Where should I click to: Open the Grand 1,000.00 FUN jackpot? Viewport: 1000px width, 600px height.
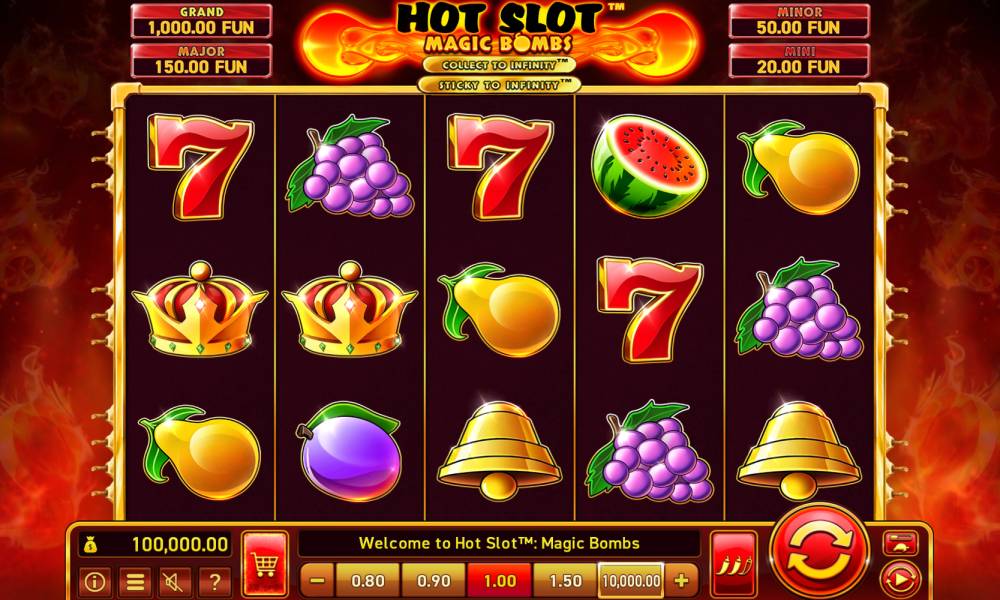pos(201,21)
